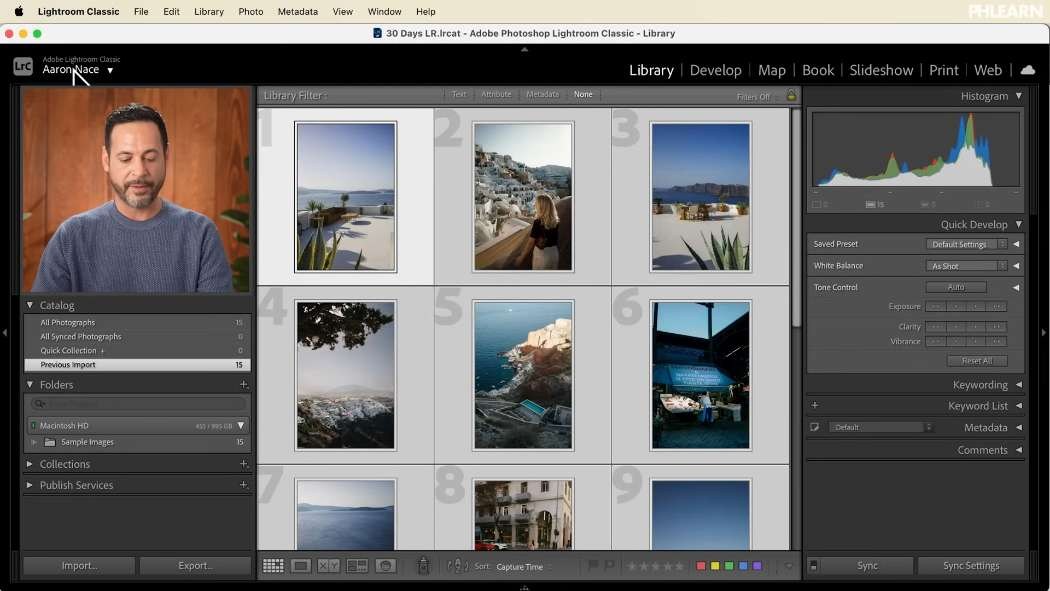Open White Balance As Shot dropdown
Viewport: 1050px width, 591px height.
coord(966,266)
